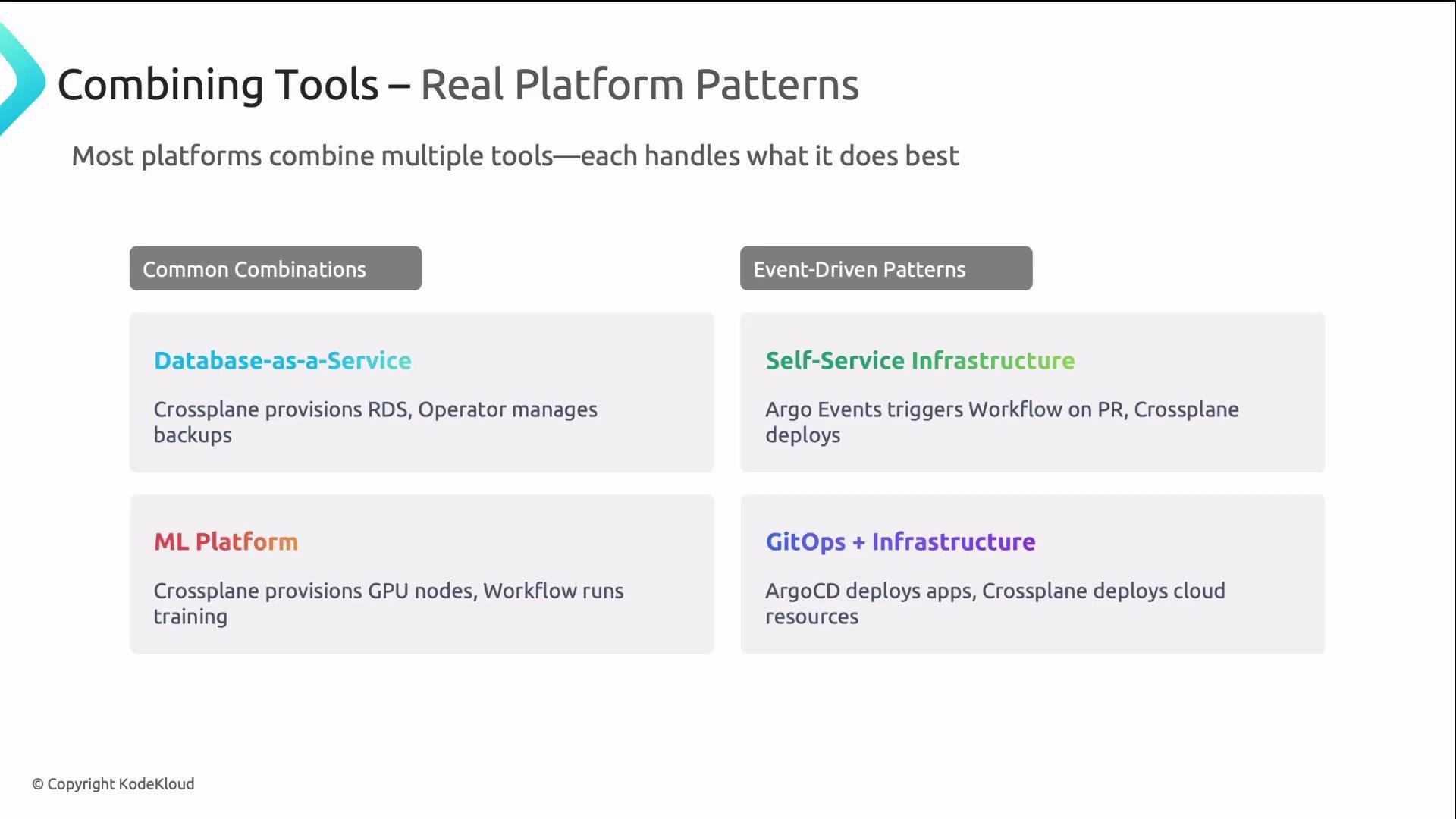Click the Self-Service Infrastructure heading
1456x819 pixels.
(920, 360)
